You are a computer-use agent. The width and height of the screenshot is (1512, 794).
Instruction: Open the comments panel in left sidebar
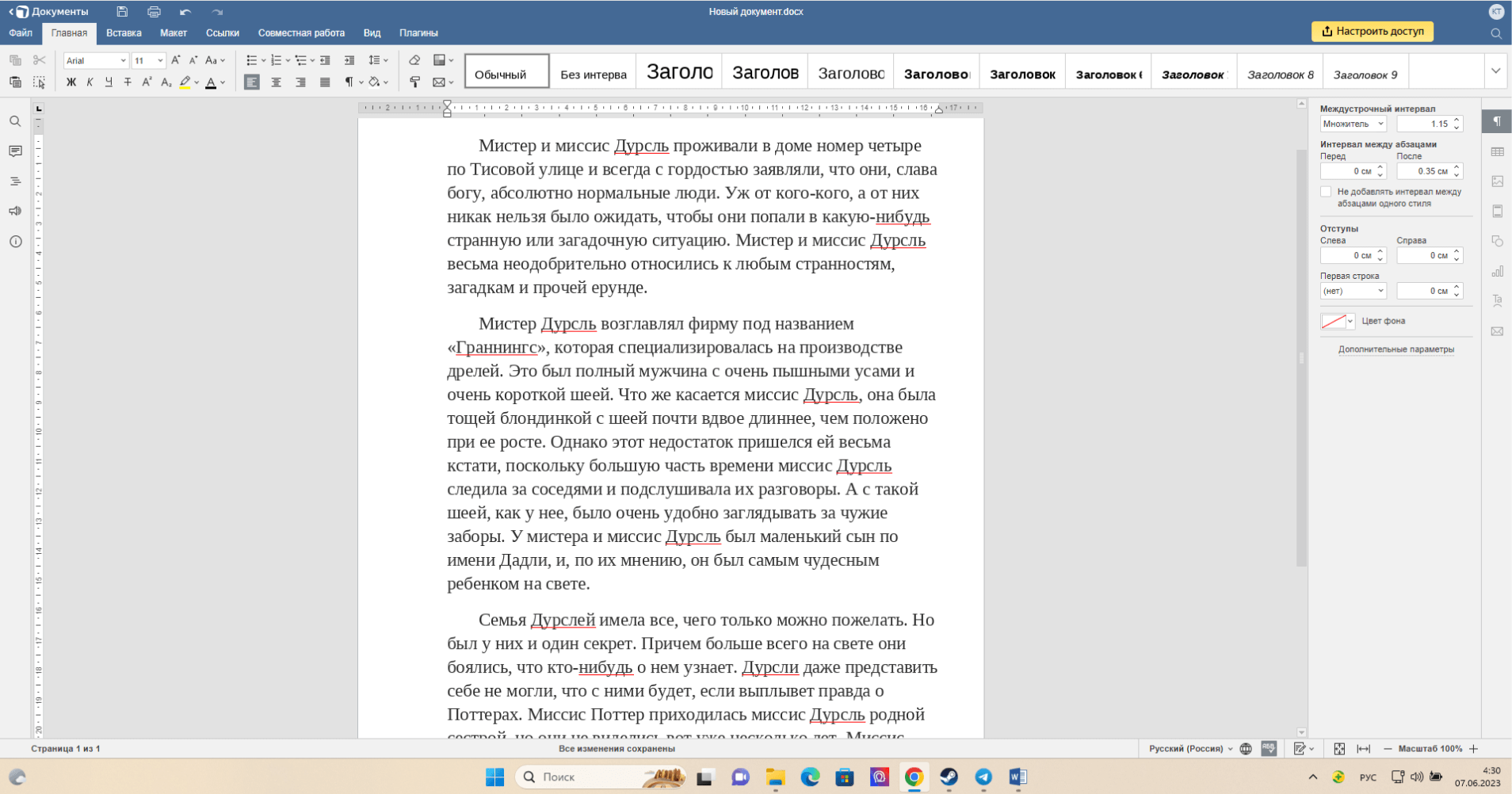15,151
